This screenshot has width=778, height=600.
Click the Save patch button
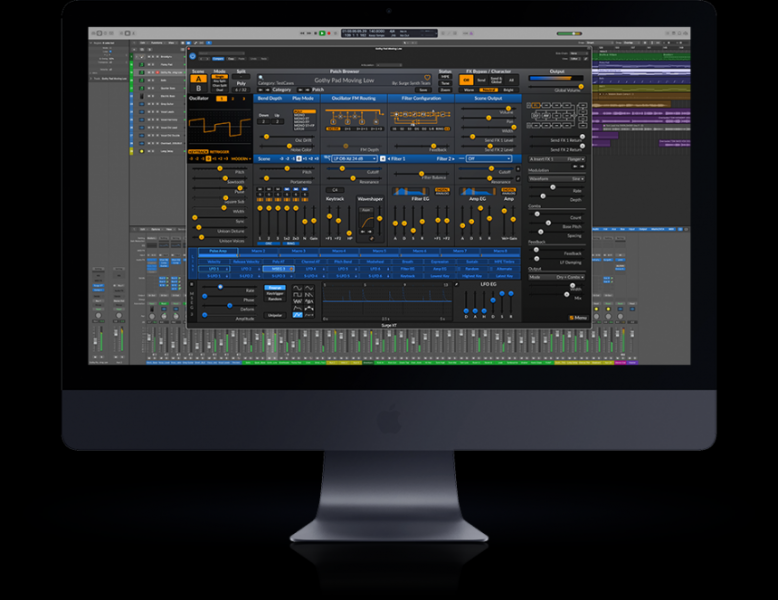[423, 89]
